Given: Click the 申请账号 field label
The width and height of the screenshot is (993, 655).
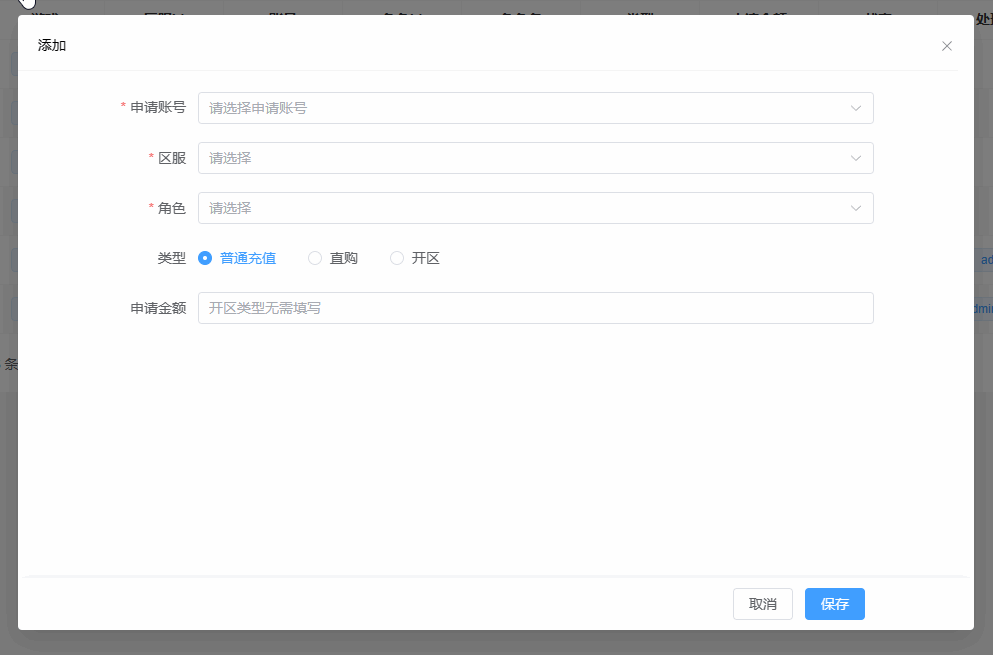Looking at the screenshot, I should click(x=158, y=107).
